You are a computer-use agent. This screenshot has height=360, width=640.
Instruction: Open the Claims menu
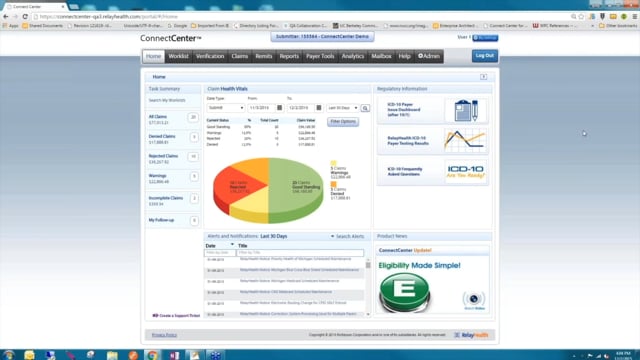point(240,56)
